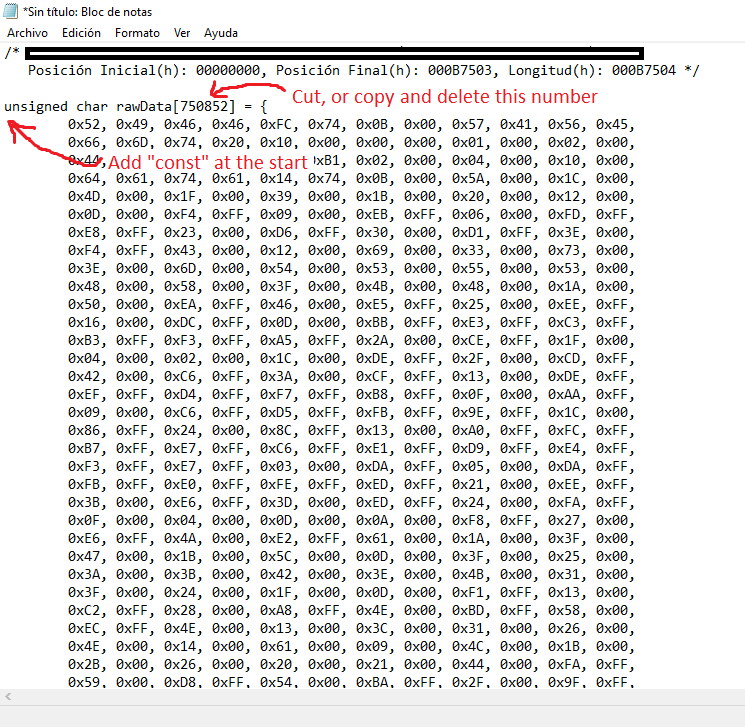Click byte 0x9E in the 0x09 row
The width and height of the screenshot is (745, 727).
pos(468,412)
